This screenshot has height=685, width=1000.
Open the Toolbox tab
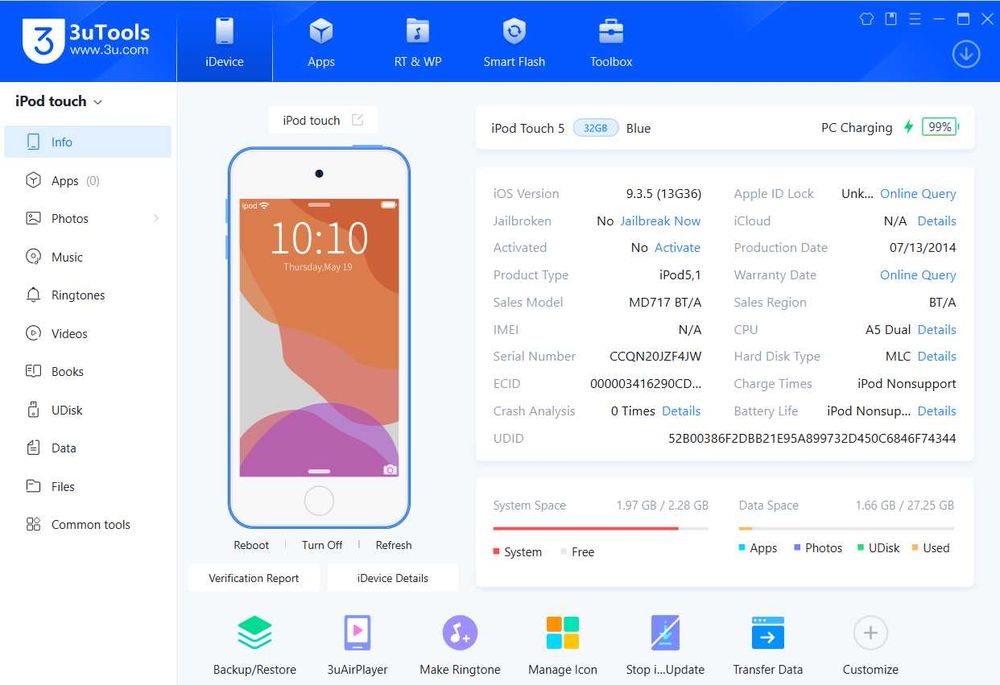(x=611, y=41)
